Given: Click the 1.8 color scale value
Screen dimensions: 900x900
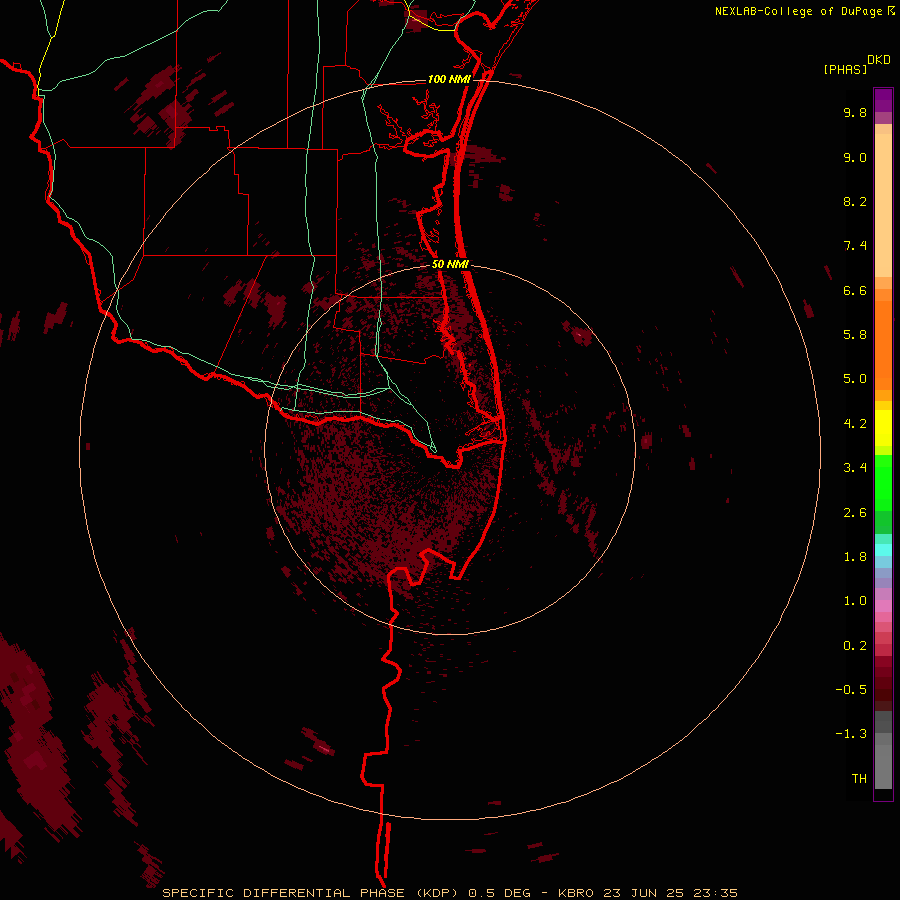Looking at the screenshot, I should tap(855, 557).
